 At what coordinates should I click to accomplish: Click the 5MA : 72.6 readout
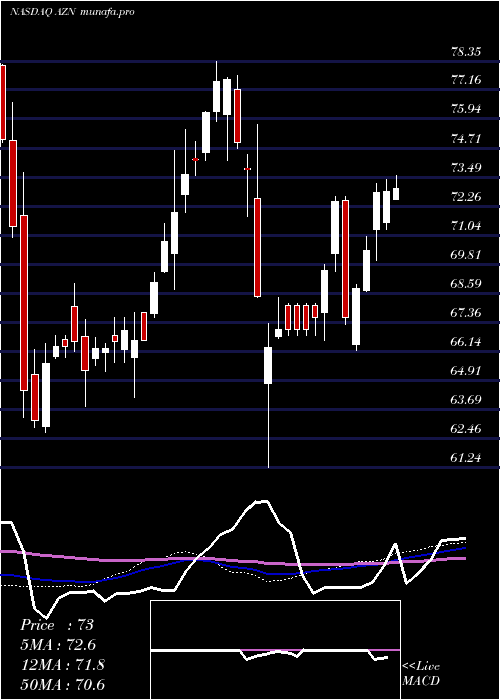(x=58, y=645)
